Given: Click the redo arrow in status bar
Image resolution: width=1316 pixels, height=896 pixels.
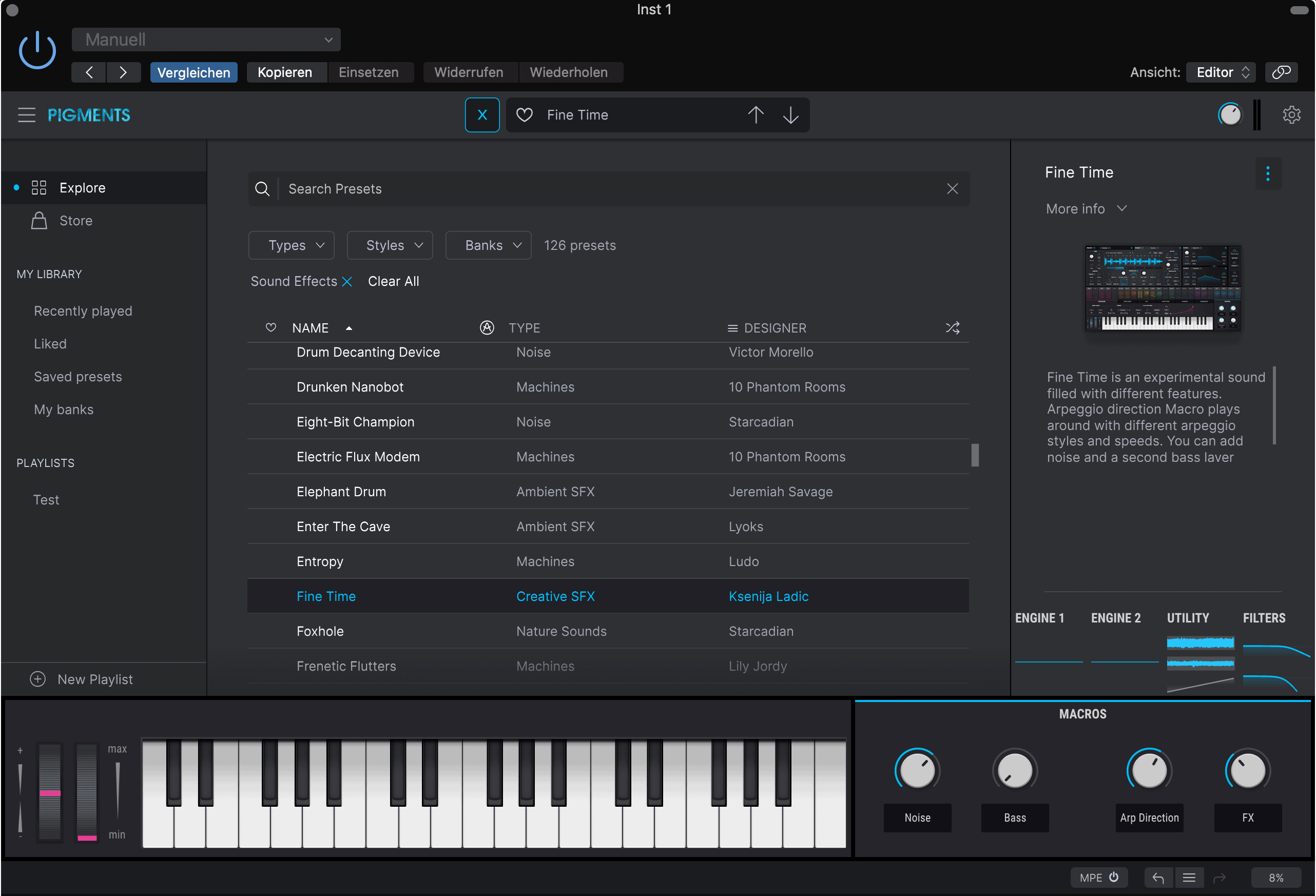Looking at the screenshot, I should [1219, 878].
